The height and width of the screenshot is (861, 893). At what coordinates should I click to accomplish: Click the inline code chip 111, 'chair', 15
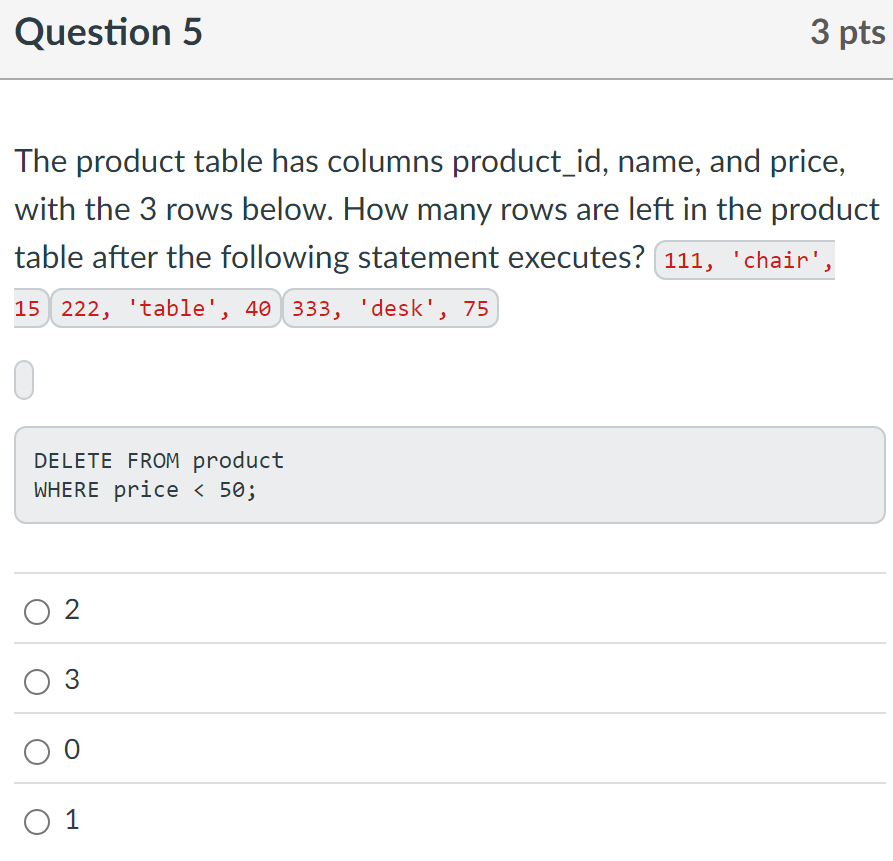[x=744, y=260]
